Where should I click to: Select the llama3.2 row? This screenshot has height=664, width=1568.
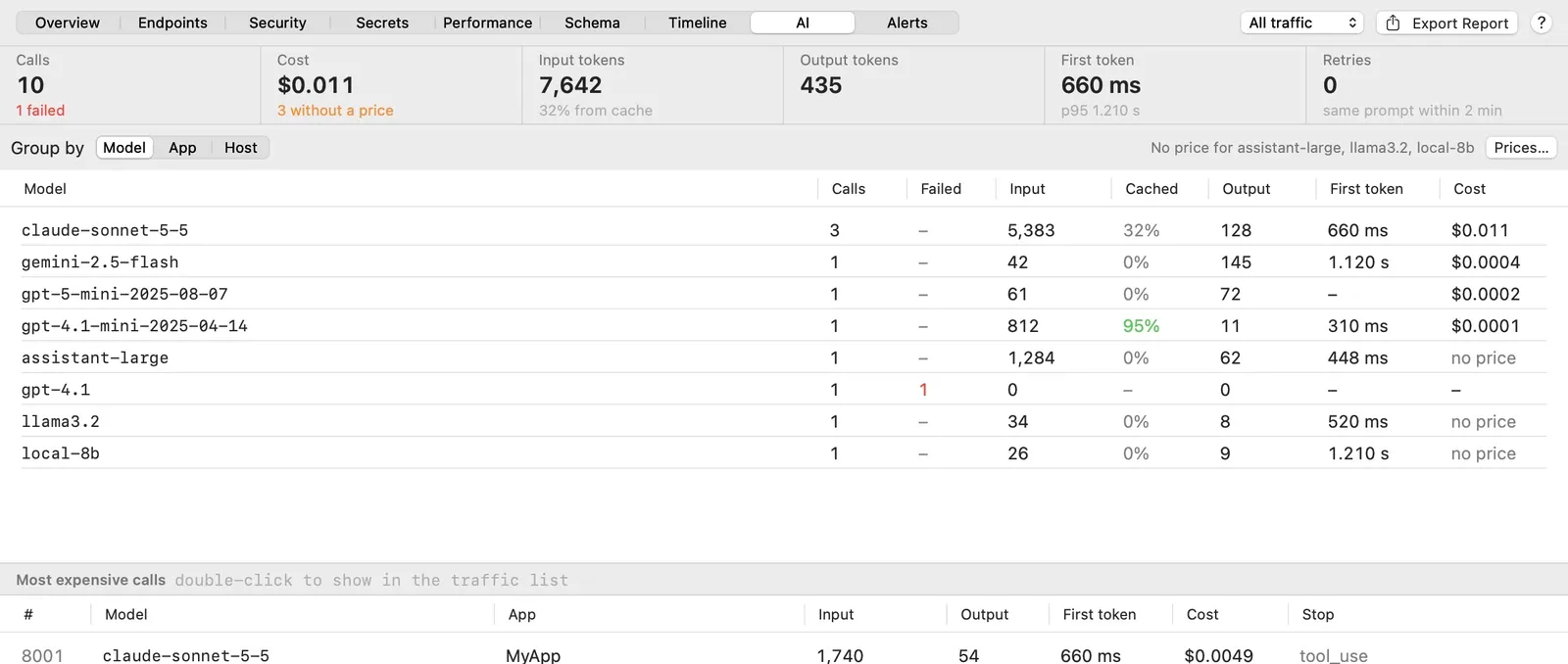tap(784, 421)
